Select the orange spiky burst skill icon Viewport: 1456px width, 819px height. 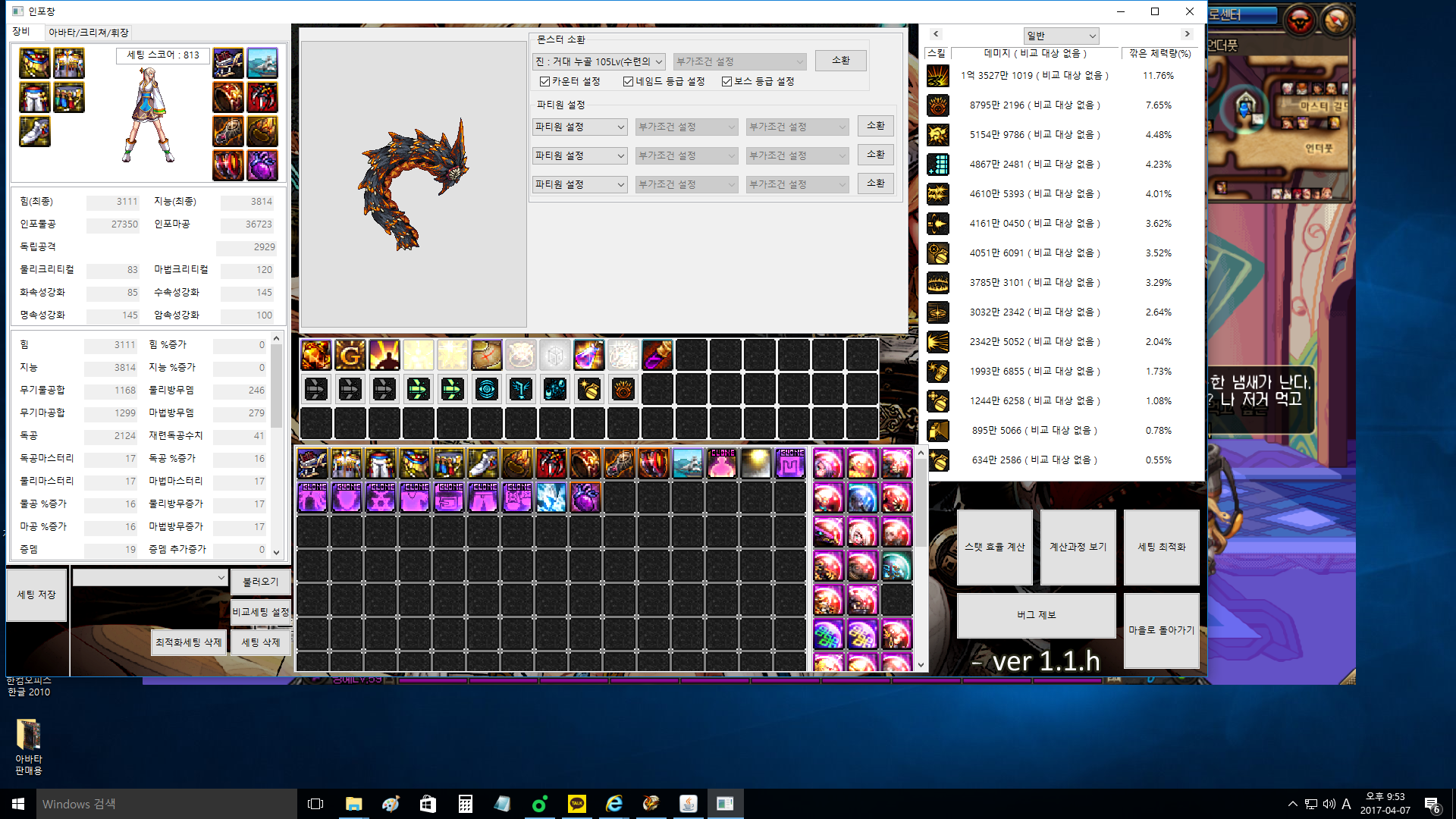pos(623,389)
